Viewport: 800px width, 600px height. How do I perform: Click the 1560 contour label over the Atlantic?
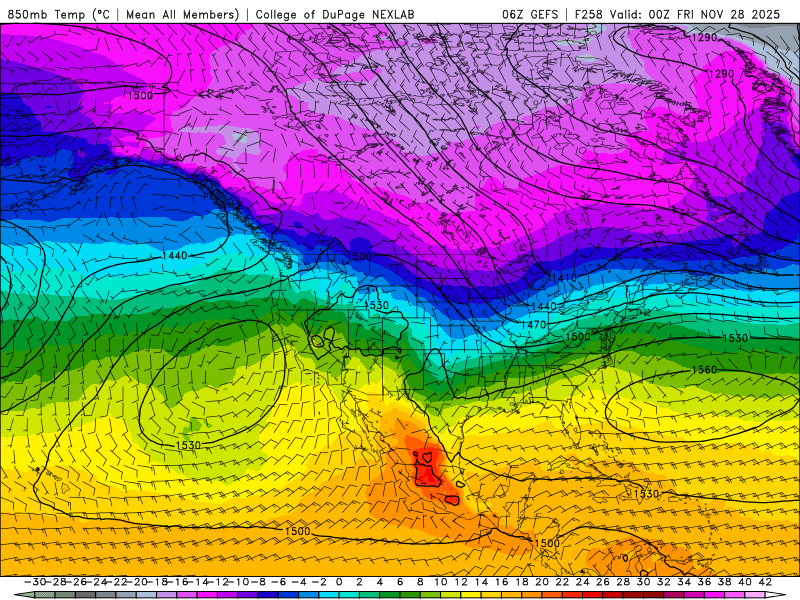click(704, 369)
